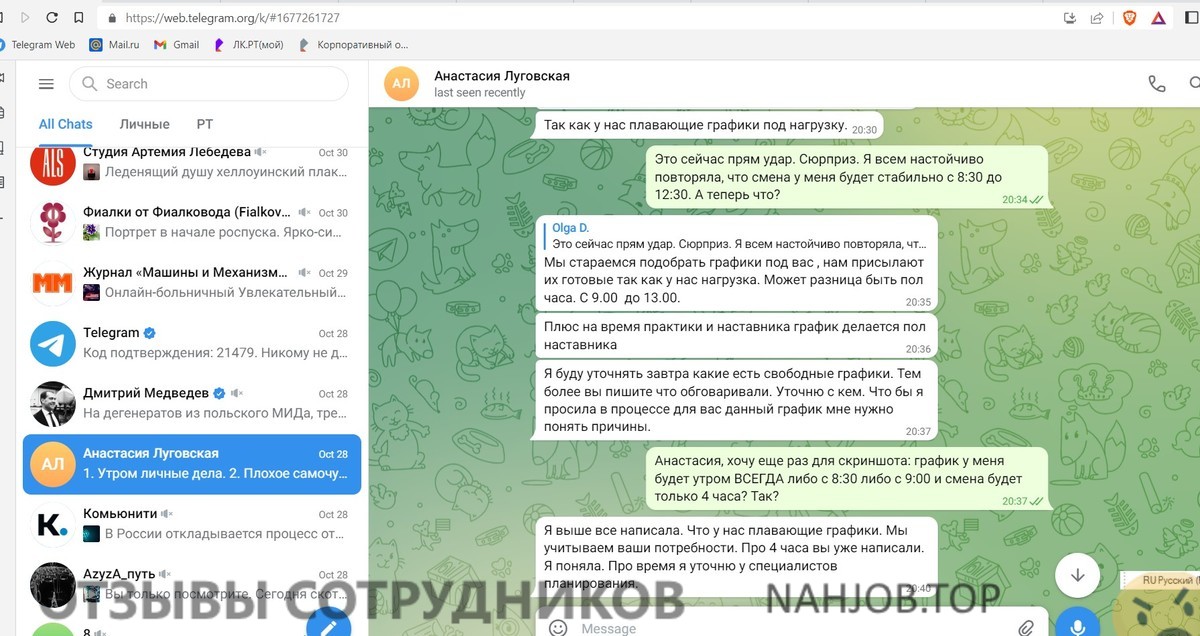Click the MM avatar of Машины и Механизмы
This screenshot has height=636, width=1200.
(53, 283)
